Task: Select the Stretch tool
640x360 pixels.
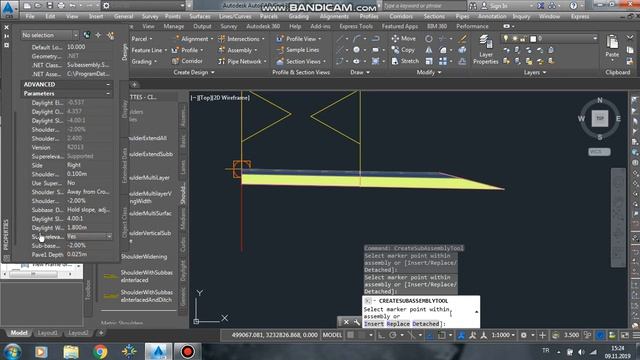Action: click(x=405, y=61)
